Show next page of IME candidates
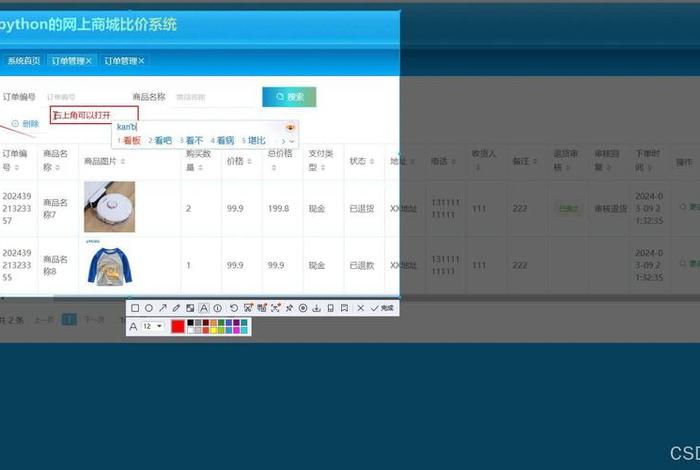700x470 pixels. [x=283, y=141]
